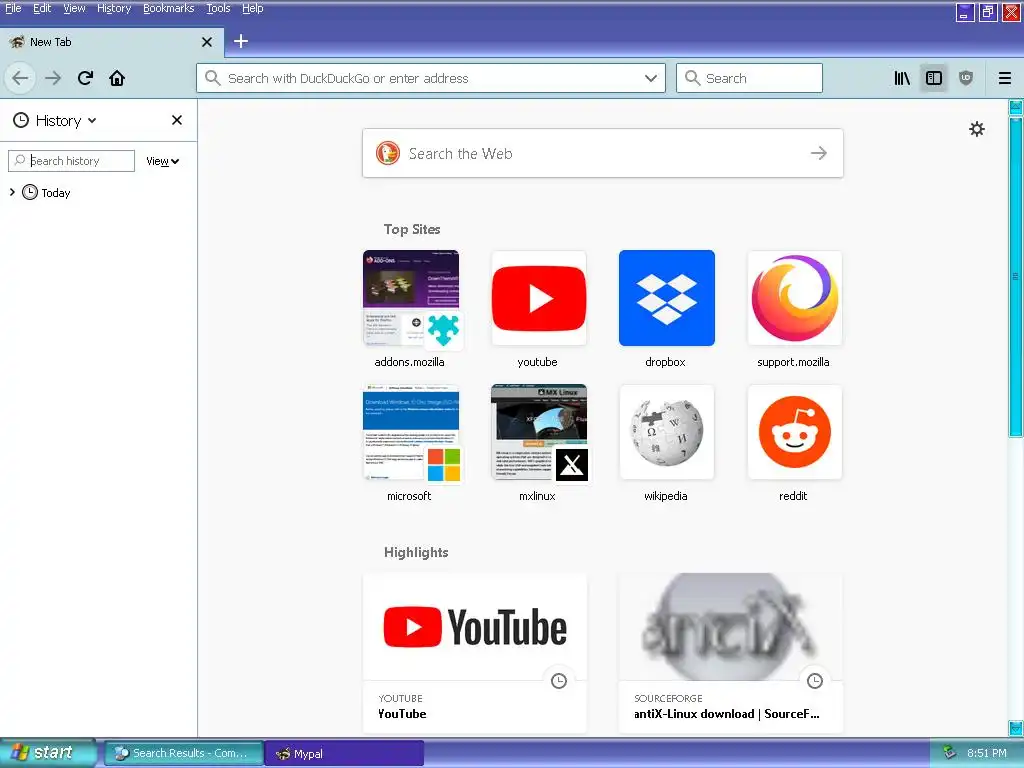This screenshot has height=768, width=1024.
Task: Open the Edit menu
Action: 42,8
